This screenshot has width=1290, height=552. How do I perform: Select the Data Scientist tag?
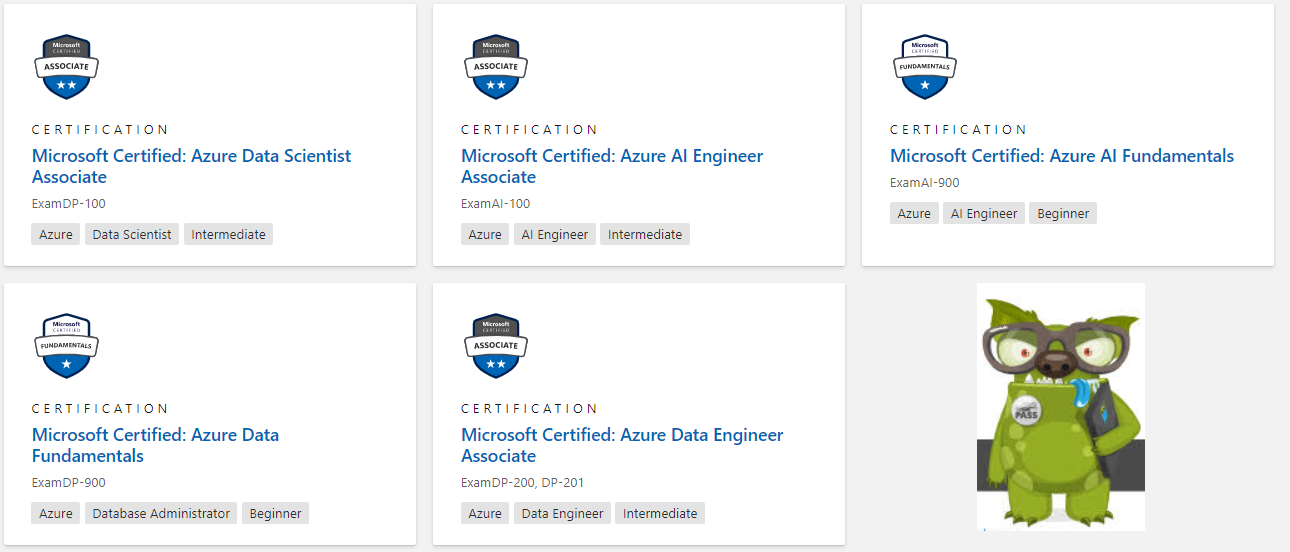point(132,234)
